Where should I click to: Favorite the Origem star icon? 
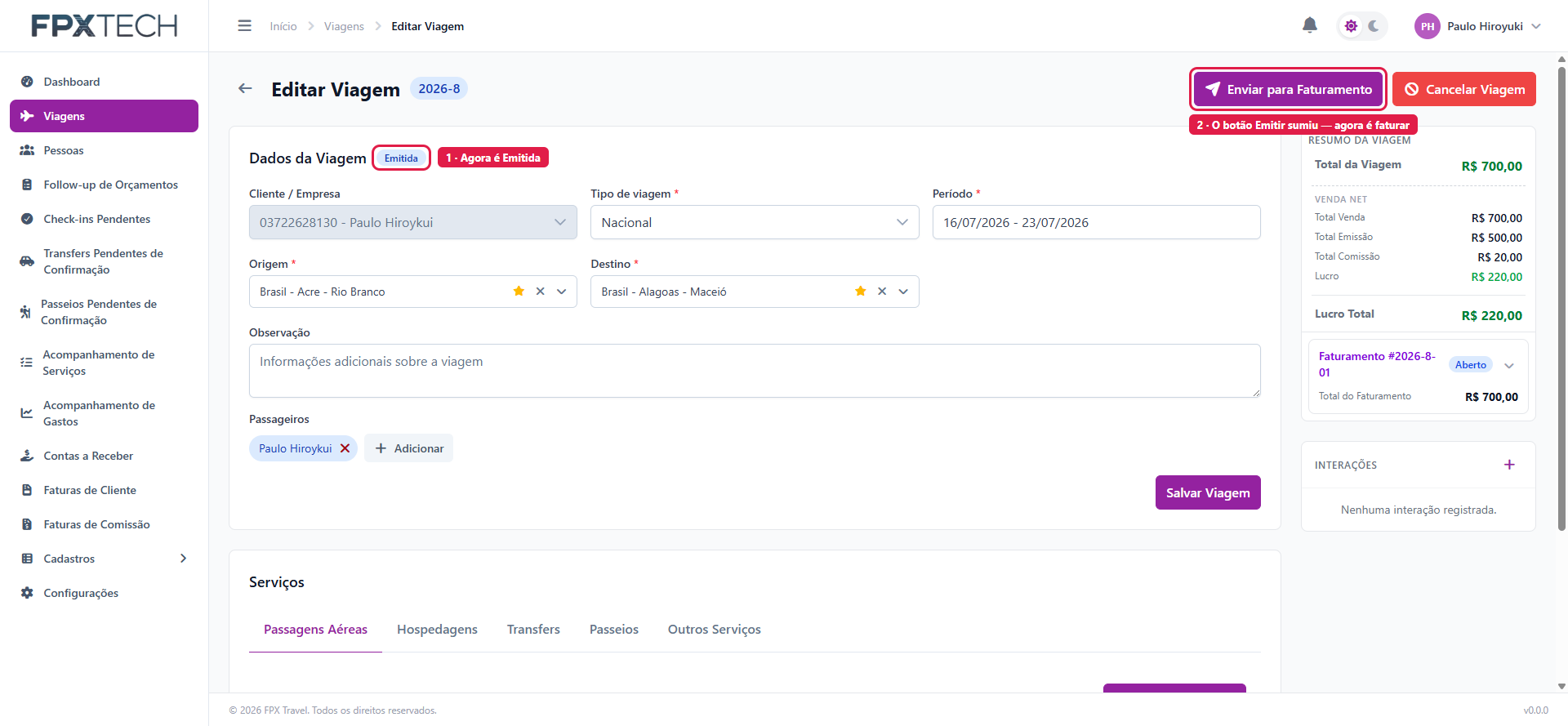(x=519, y=292)
